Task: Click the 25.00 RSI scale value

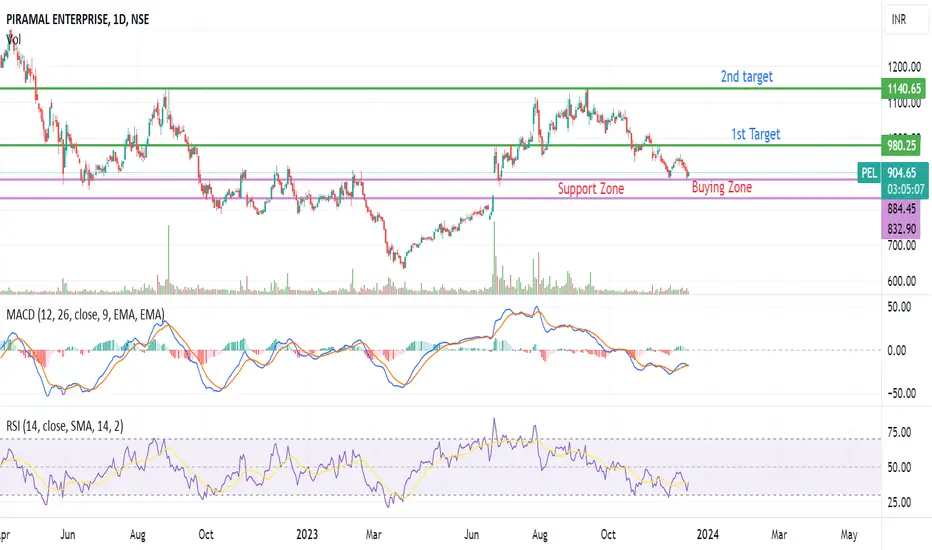Action: [899, 502]
